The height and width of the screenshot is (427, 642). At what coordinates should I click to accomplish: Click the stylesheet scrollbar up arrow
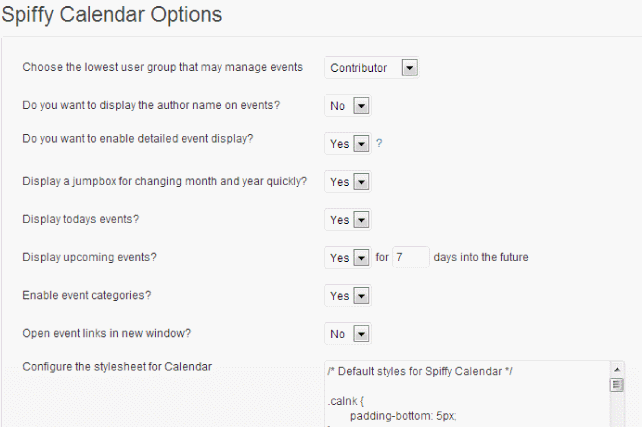coord(617,370)
